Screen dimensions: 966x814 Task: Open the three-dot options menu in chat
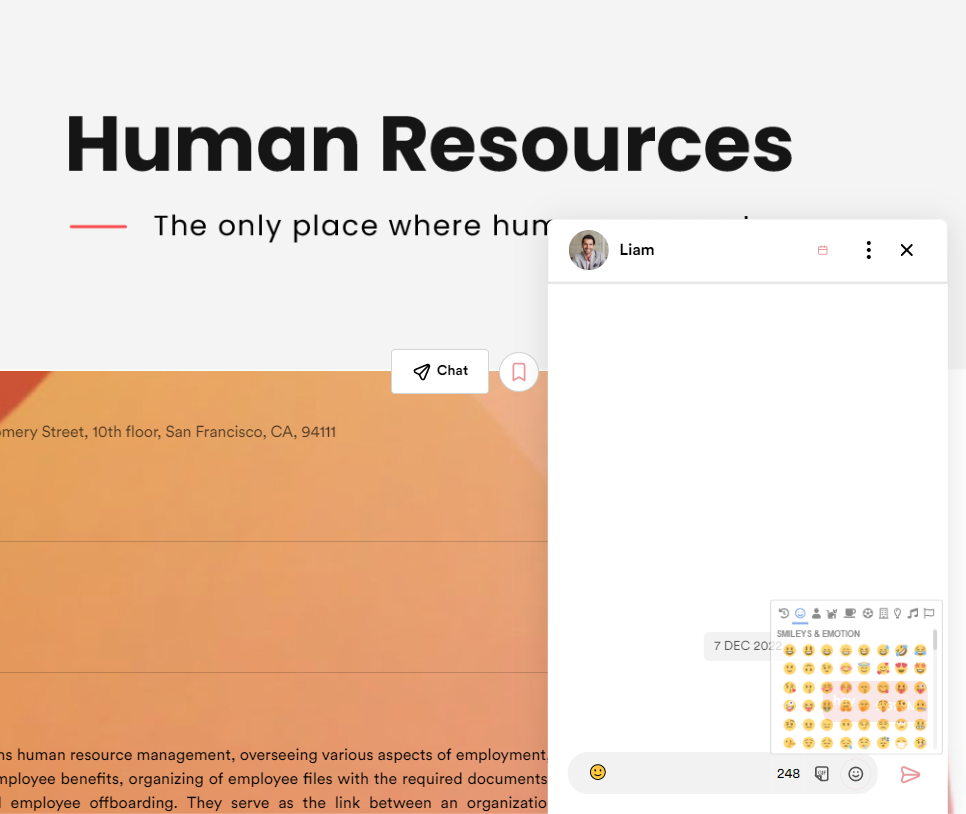click(x=868, y=250)
